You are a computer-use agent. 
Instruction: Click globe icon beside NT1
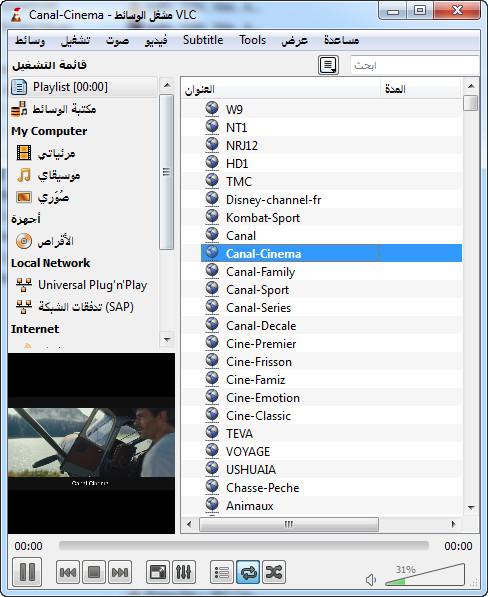click(212, 126)
